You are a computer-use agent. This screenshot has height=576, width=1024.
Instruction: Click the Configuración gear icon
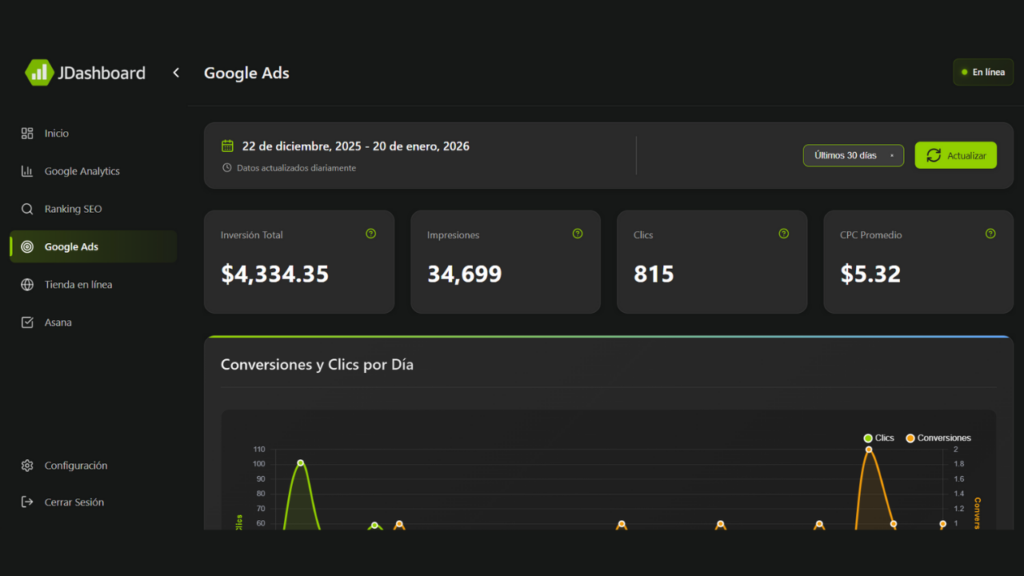[27, 466]
